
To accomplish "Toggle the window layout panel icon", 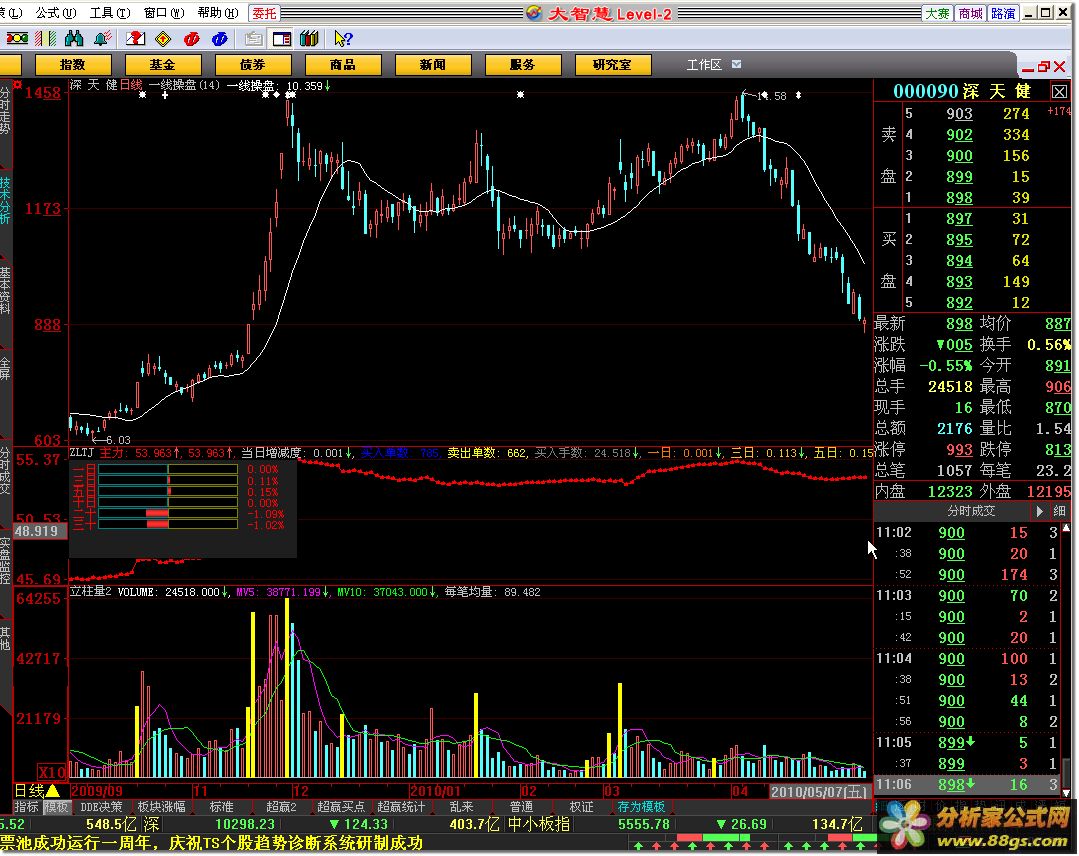I will pyautogui.click(x=282, y=39).
